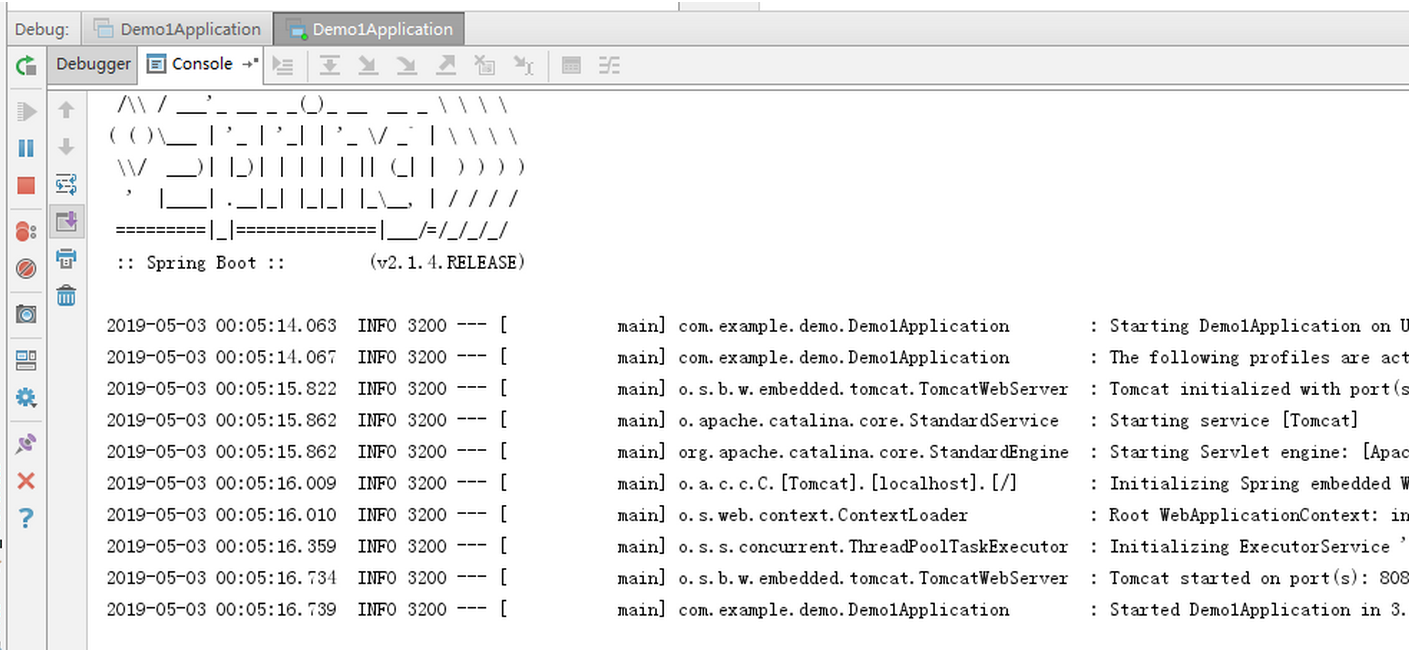Click 'o.s.s.concurrent.ThreadPoolTaskExecutor' logger name
Viewport: 1425px width, 652px height.
873,547
